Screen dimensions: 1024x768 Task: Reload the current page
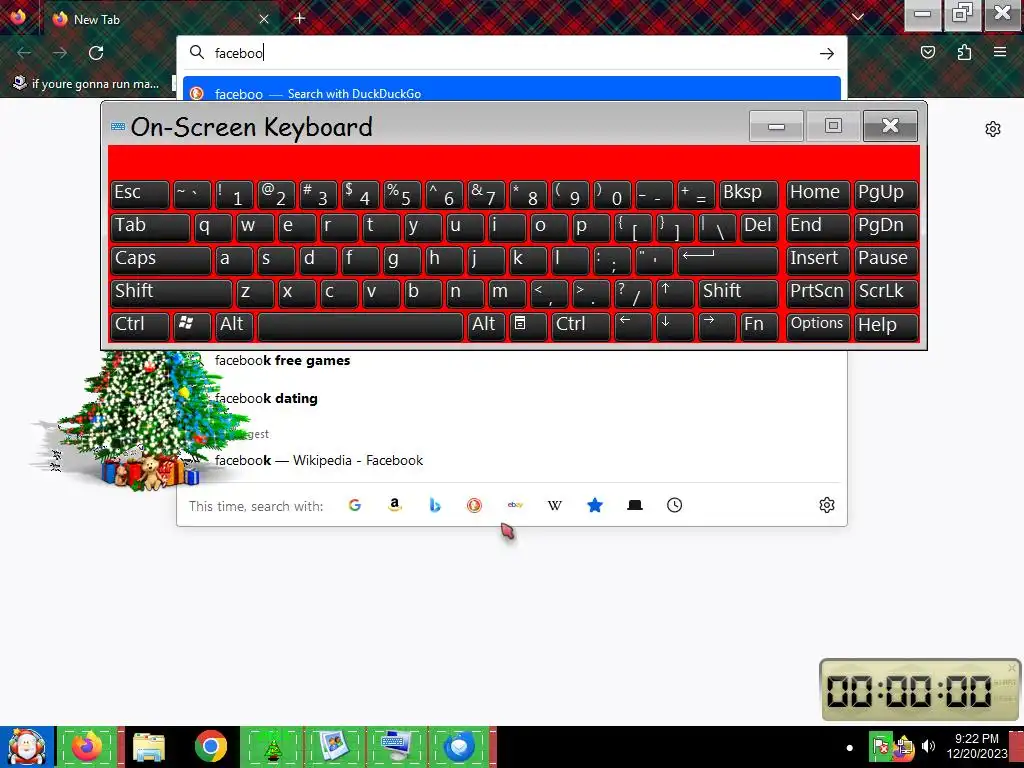point(96,53)
